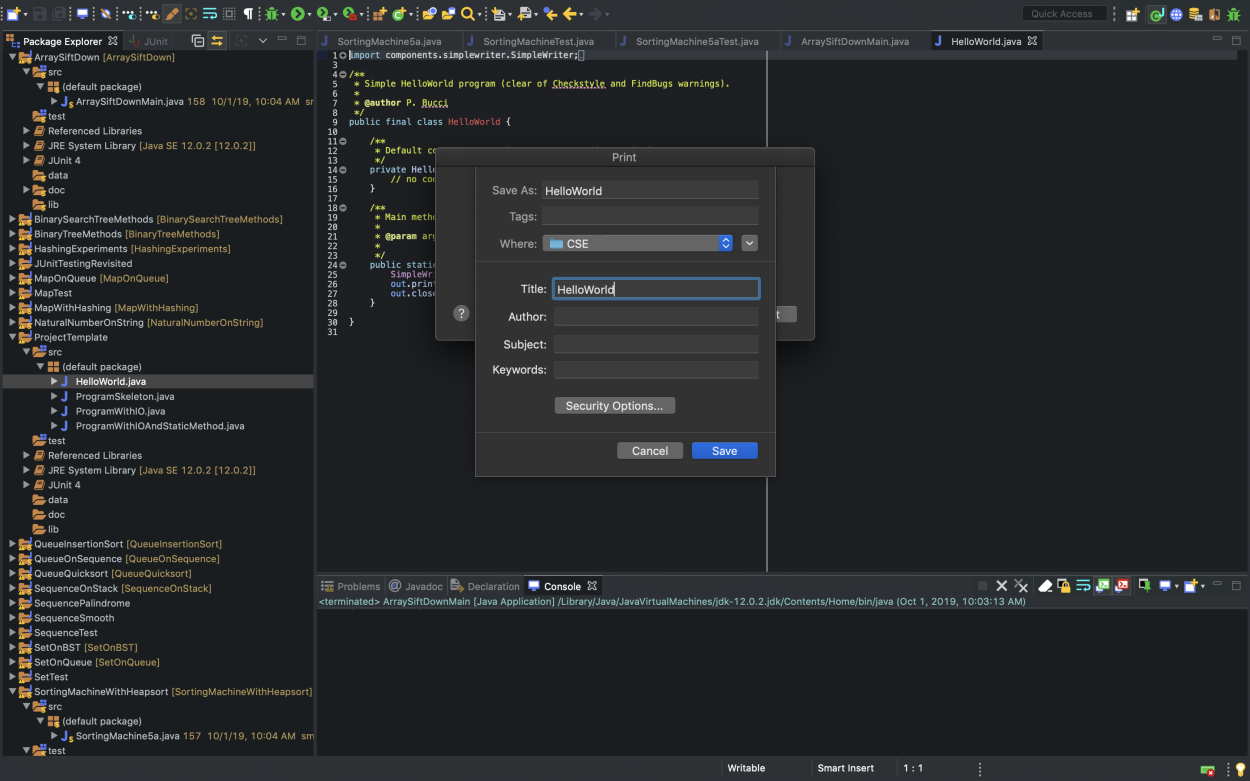This screenshot has height=781, width=1250.
Task: Click Collapse All icon in Package Explorer
Action: pos(197,41)
